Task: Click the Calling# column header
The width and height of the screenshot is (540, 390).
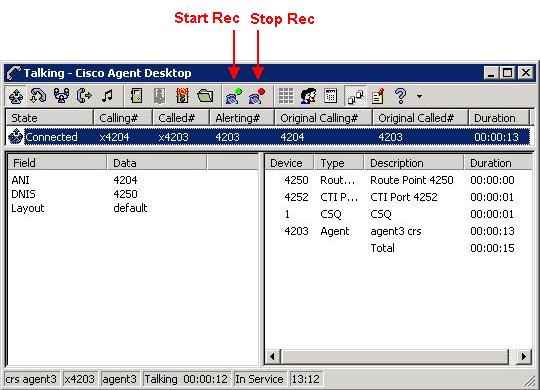Action: tap(123, 118)
